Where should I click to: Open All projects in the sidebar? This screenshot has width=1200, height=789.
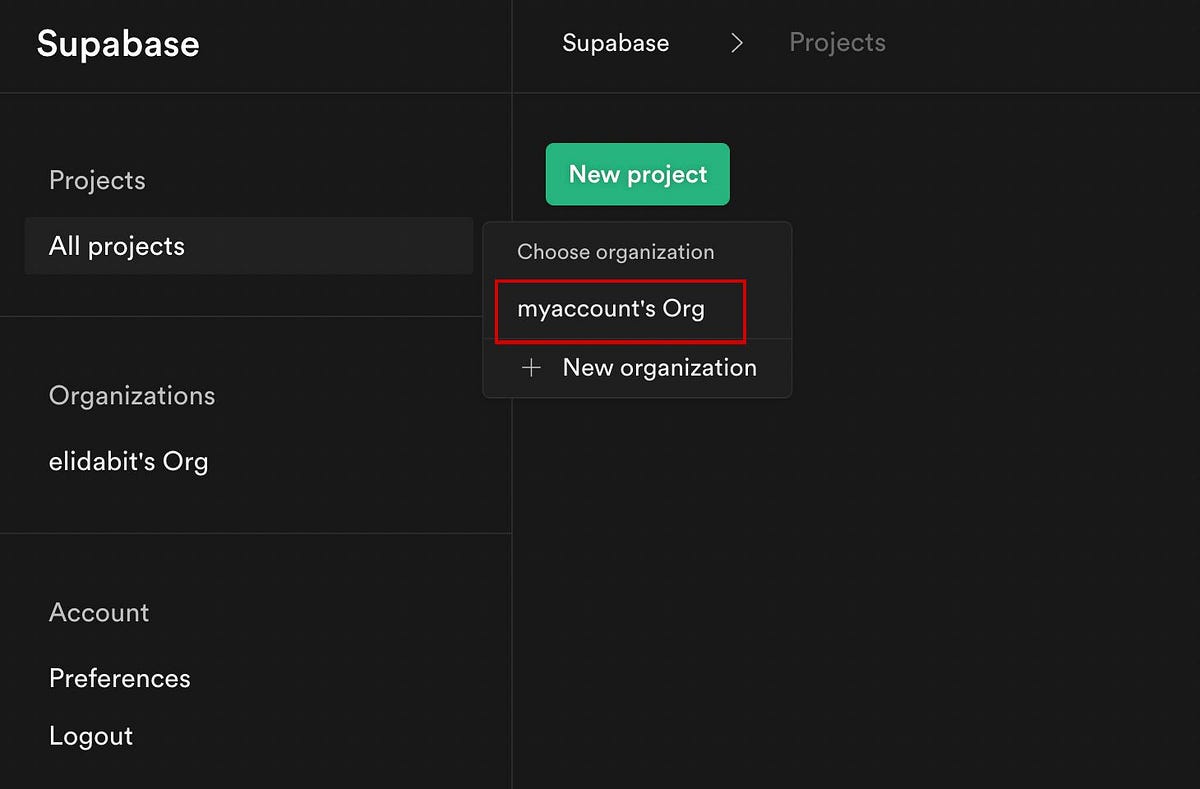(x=117, y=246)
